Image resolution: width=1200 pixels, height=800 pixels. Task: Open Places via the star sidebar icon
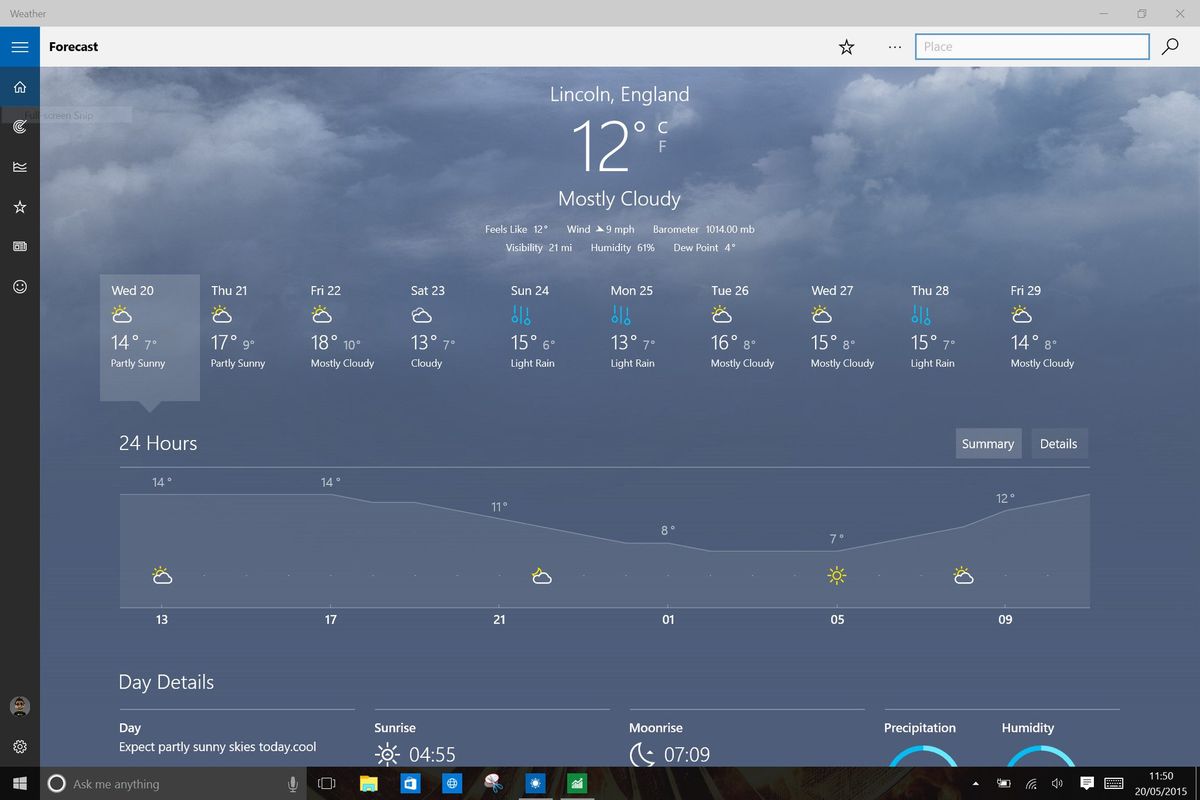(20, 207)
